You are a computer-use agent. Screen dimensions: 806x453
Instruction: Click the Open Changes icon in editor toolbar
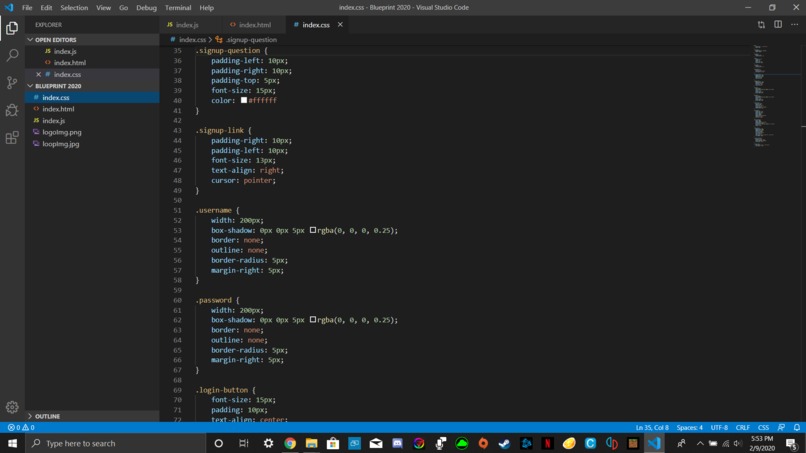(761, 25)
